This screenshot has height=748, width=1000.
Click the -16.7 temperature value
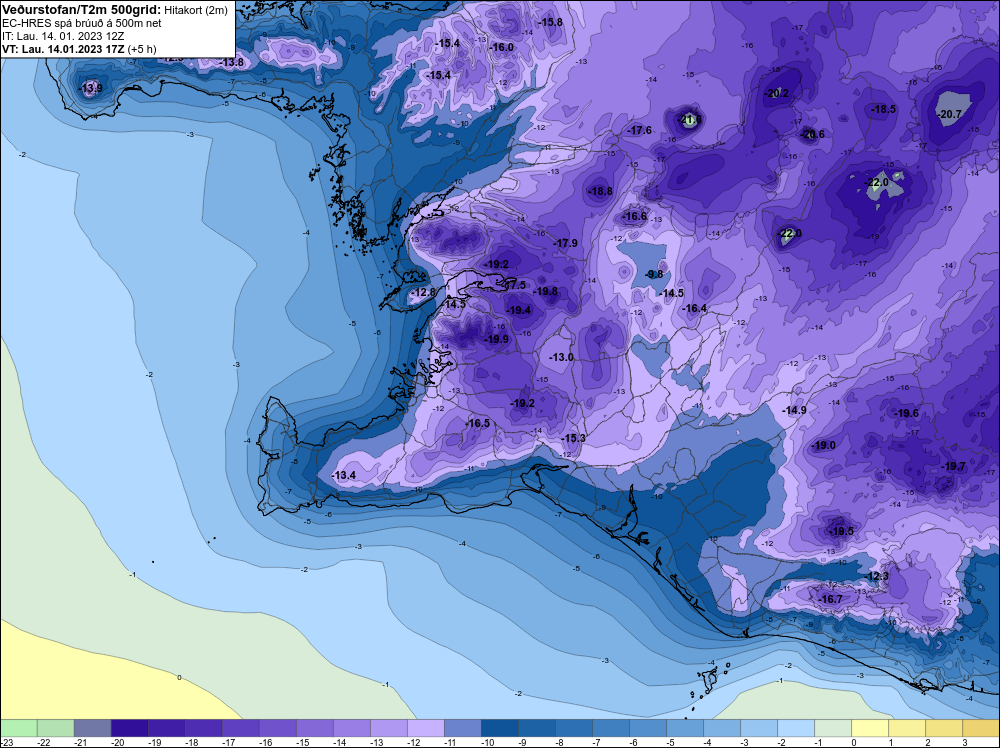[831, 599]
